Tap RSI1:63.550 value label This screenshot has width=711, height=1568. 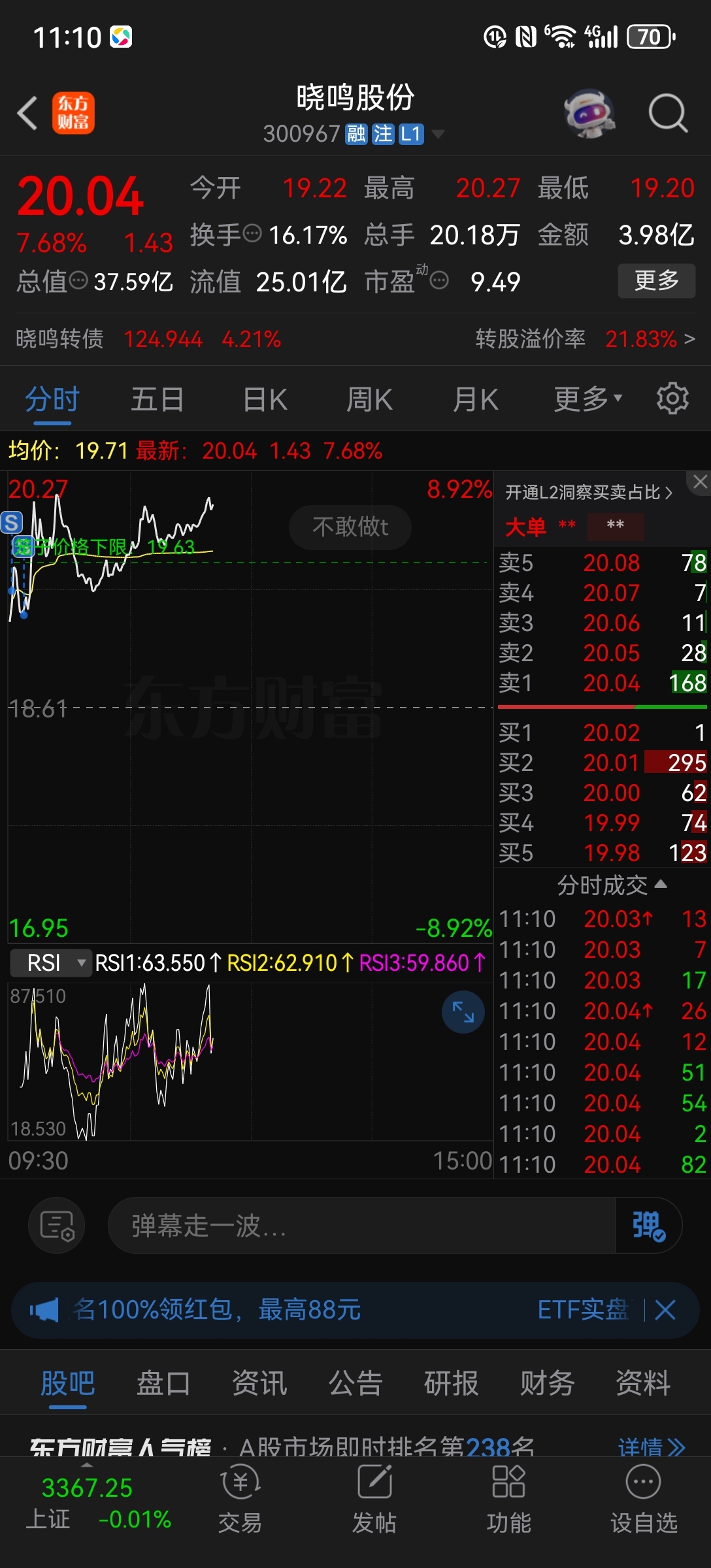pyautogui.click(x=159, y=962)
